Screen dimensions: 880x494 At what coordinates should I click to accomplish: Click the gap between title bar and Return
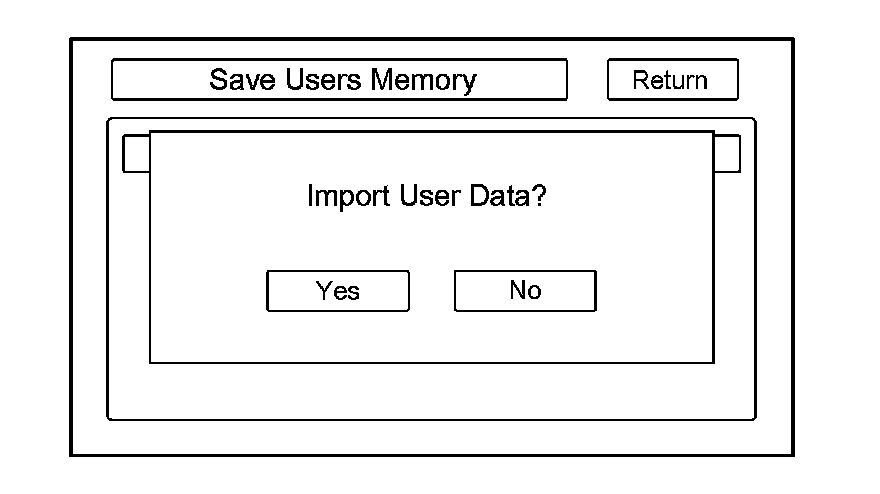(587, 80)
